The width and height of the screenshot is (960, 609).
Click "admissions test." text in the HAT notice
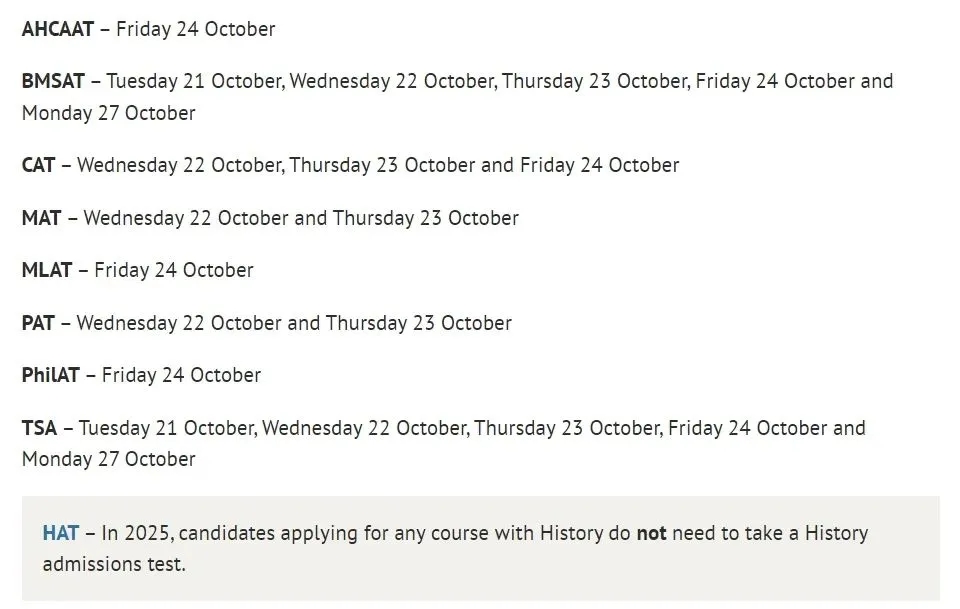click(x=114, y=564)
